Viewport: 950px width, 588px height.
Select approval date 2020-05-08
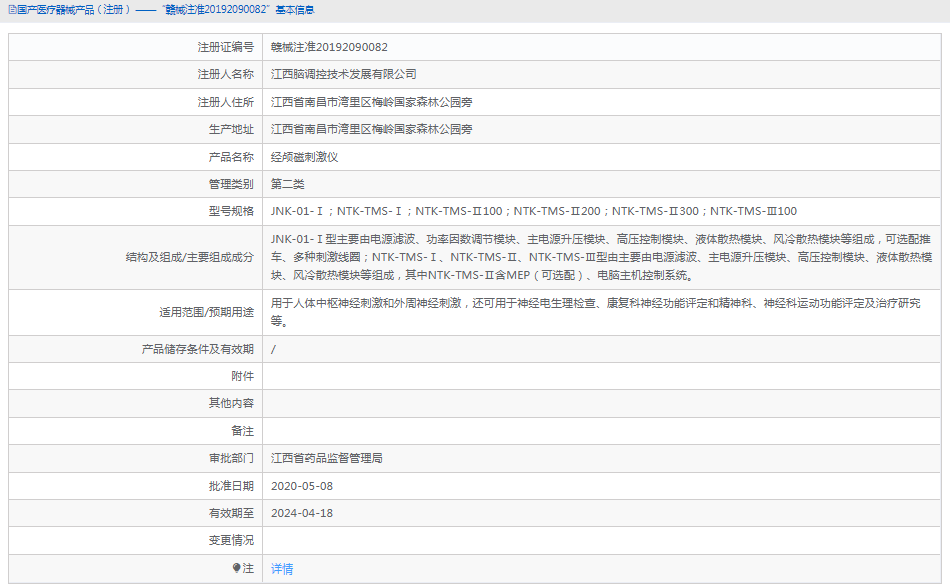point(302,486)
